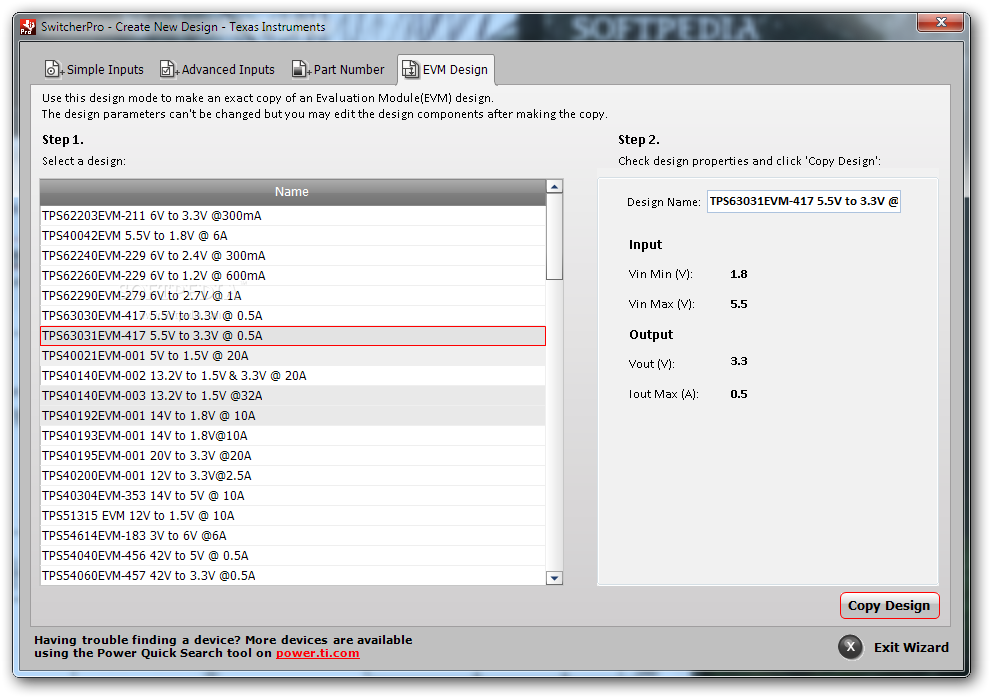Select TPS40140EVM-002 13.2V to 1.5V & 3.3V
This screenshot has height=698, width=991.
pos(293,376)
